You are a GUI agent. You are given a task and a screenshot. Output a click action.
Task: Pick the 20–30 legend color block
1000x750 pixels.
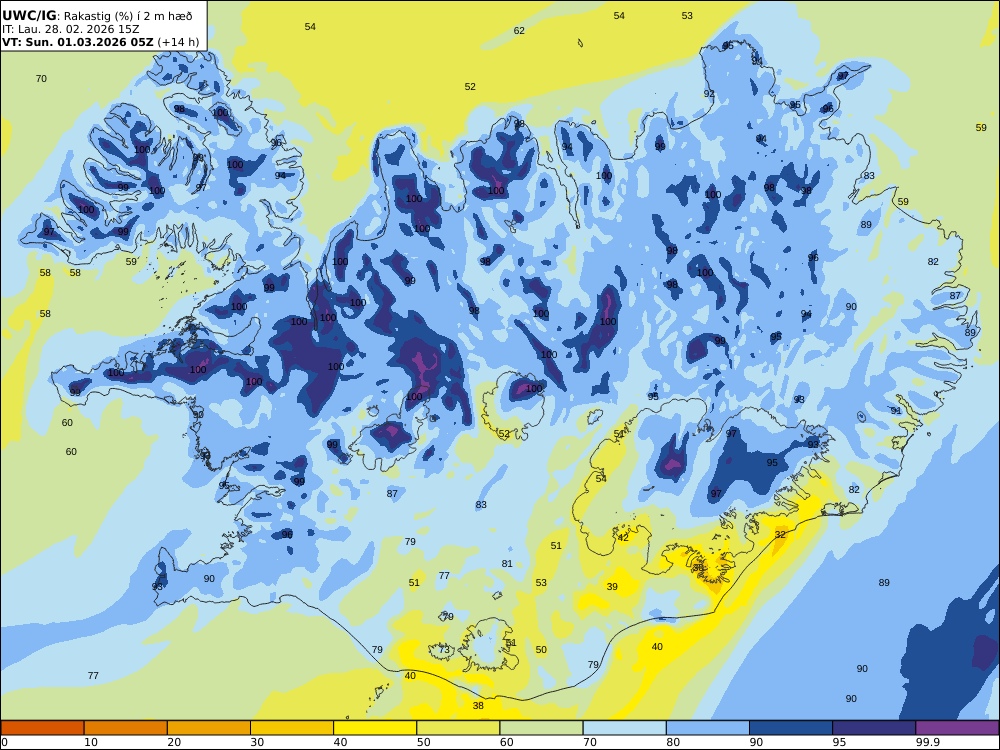[x=209, y=728]
